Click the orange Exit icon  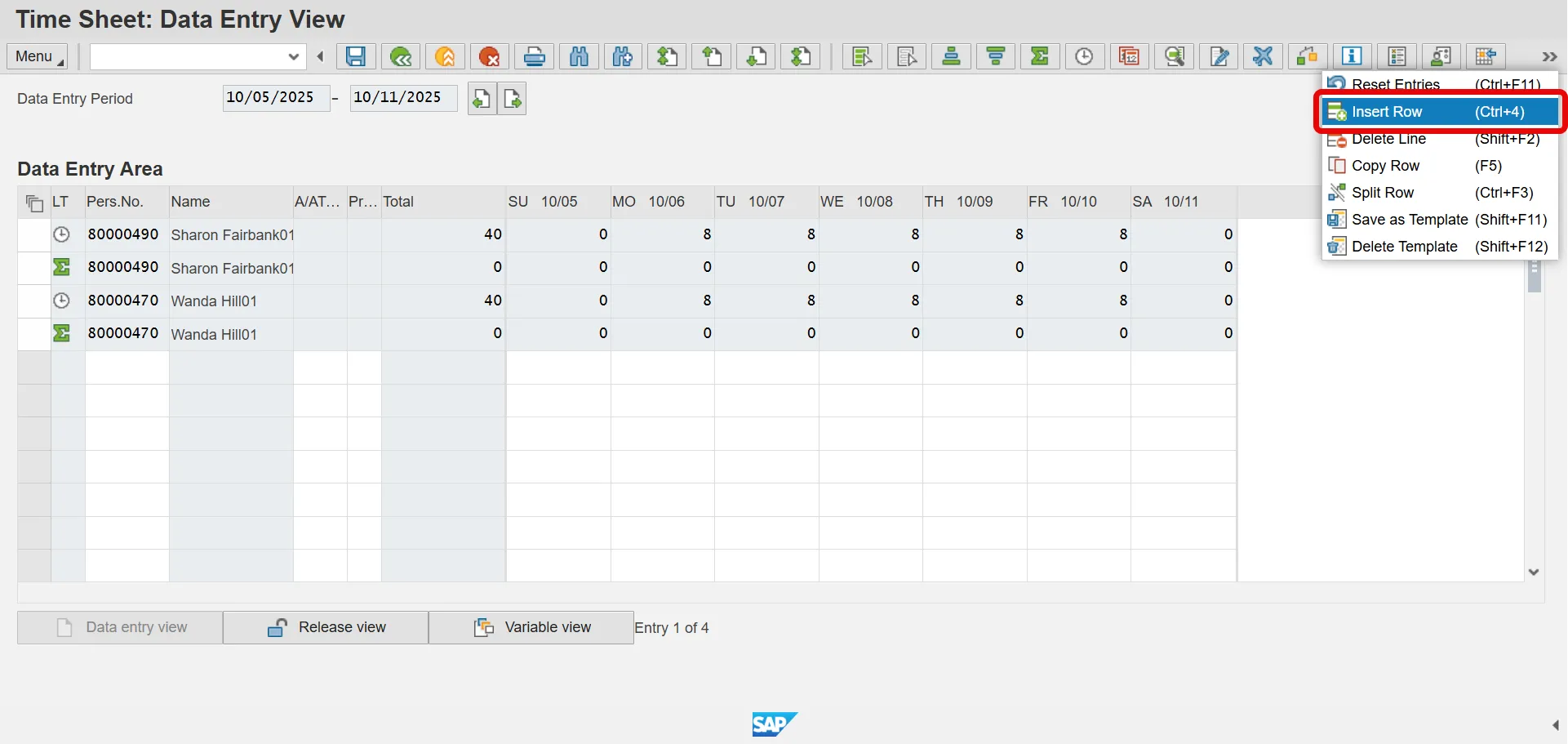(x=445, y=56)
